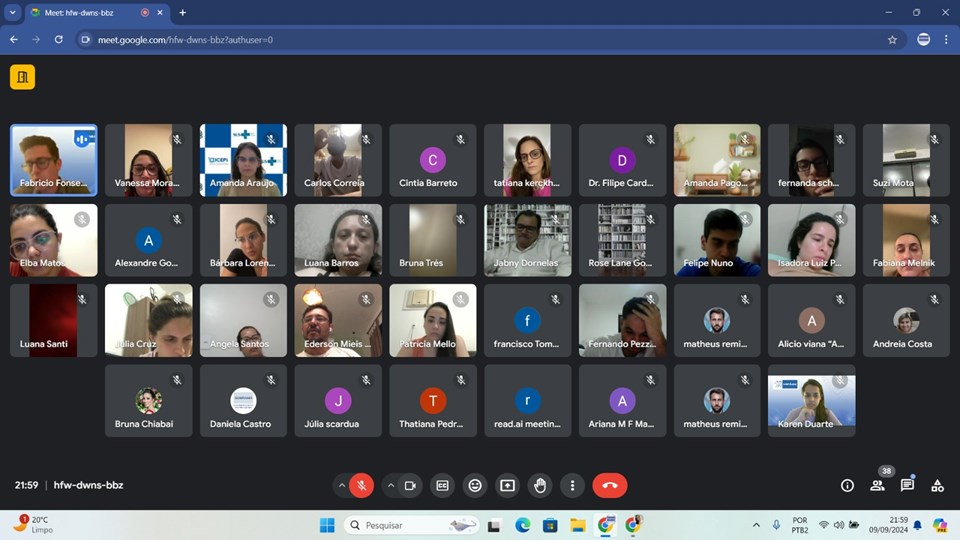Viewport: 960px width, 540px height.
Task: Toggle the raise hand button
Action: pyautogui.click(x=540, y=485)
